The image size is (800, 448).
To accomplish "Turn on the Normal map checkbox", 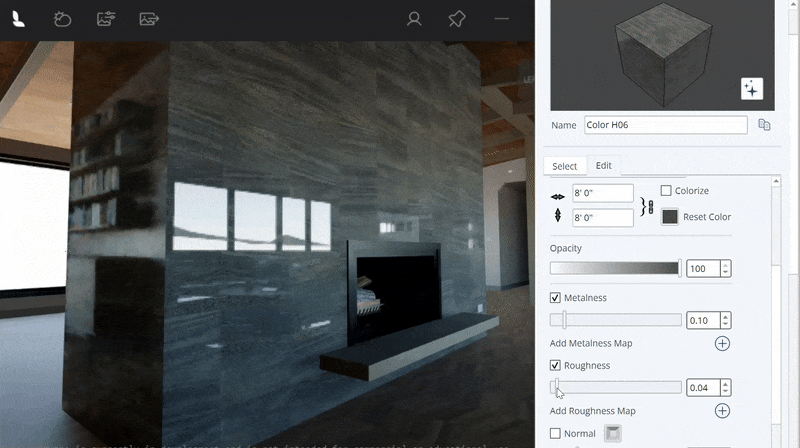I will coord(556,434).
